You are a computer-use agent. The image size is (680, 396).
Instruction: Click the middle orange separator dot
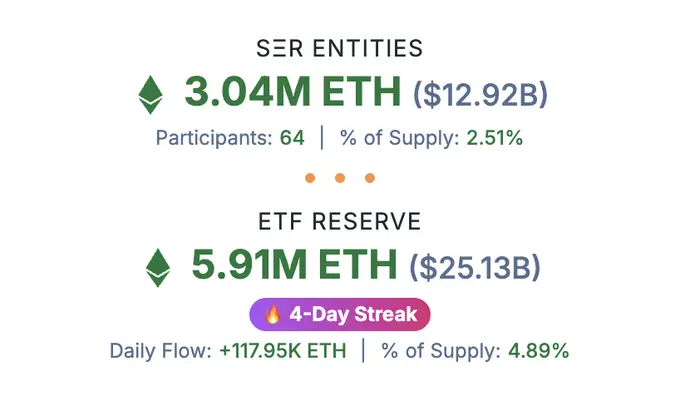(340, 178)
